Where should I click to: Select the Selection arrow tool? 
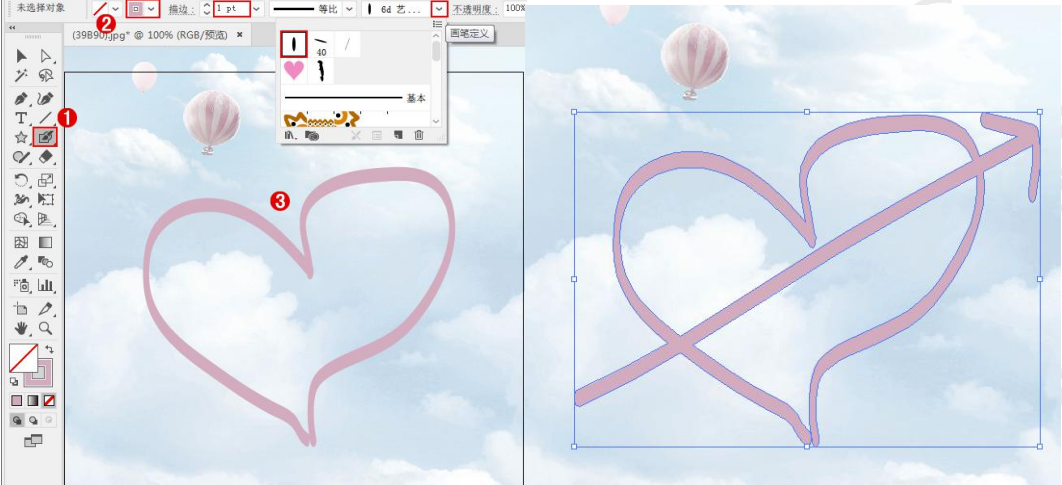[x=22, y=55]
